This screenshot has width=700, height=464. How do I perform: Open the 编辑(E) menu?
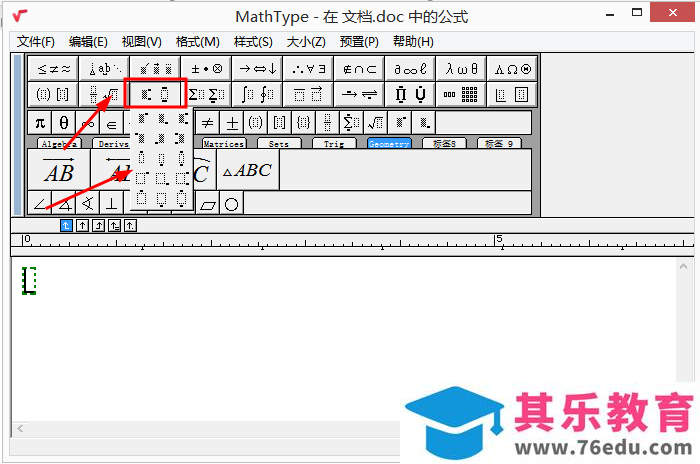(88, 42)
